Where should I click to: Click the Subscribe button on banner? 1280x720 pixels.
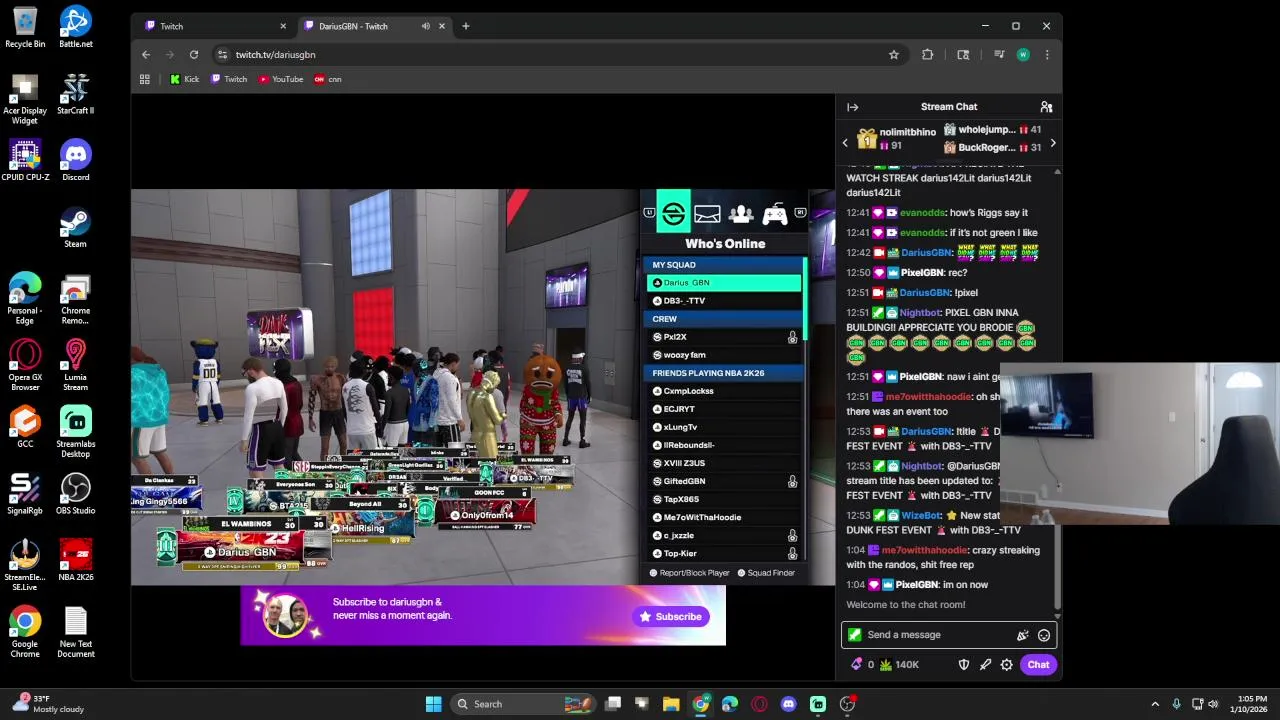[x=671, y=617]
